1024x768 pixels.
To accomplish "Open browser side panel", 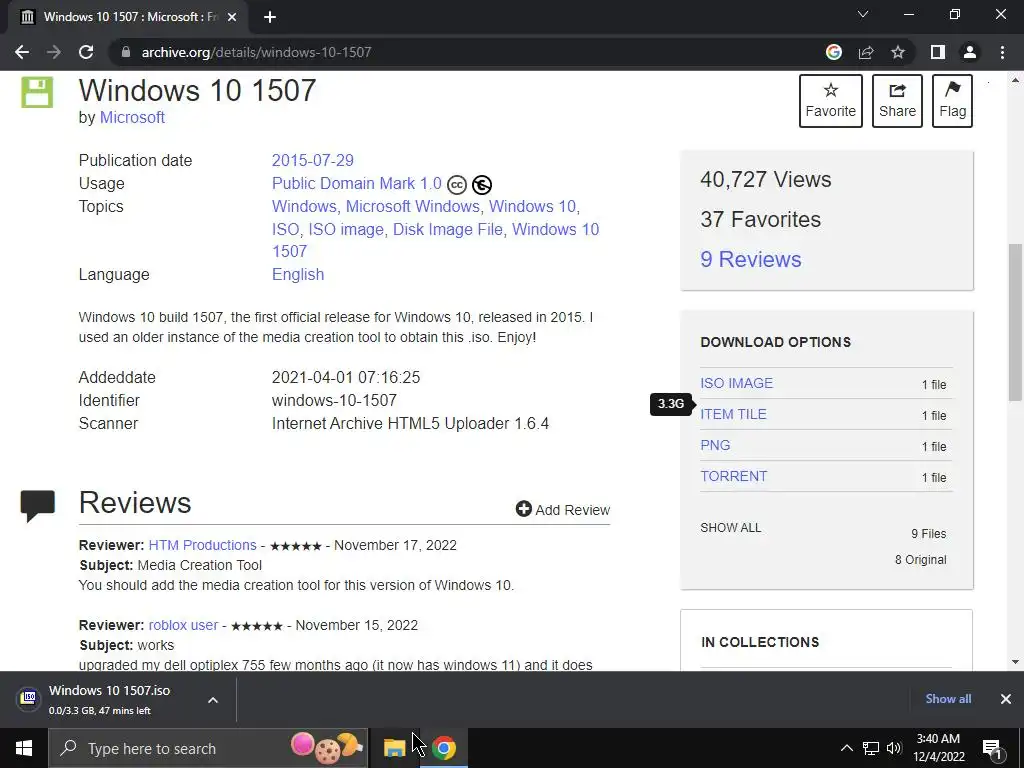I will coord(938,52).
